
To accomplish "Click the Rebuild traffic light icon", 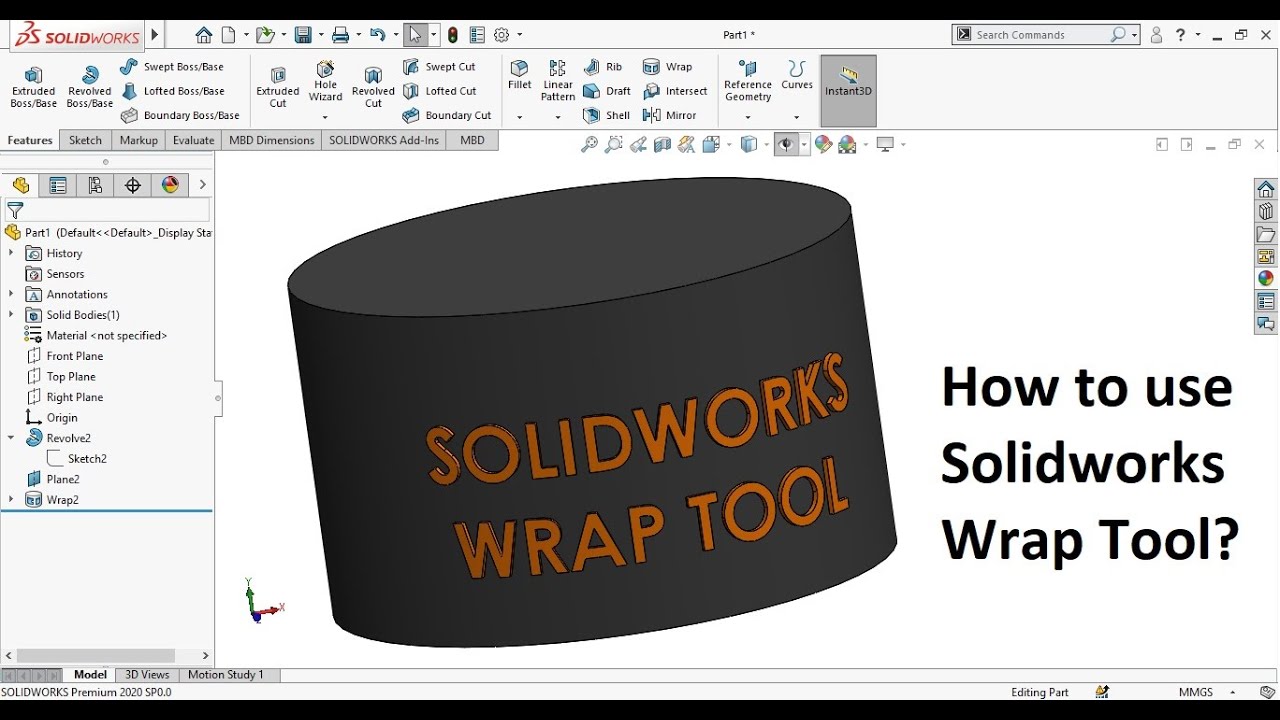I will pyautogui.click(x=453, y=35).
